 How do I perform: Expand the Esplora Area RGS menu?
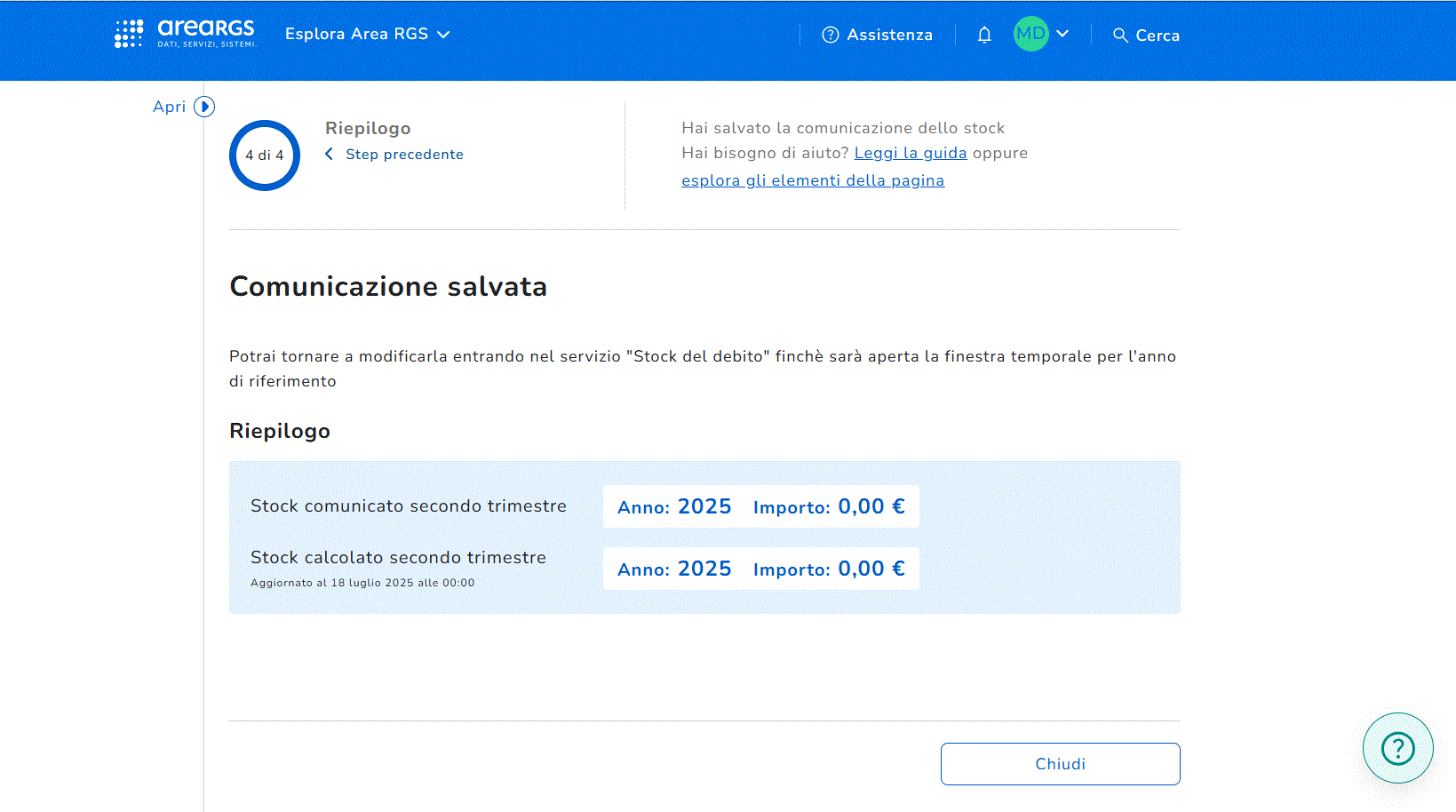(367, 34)
